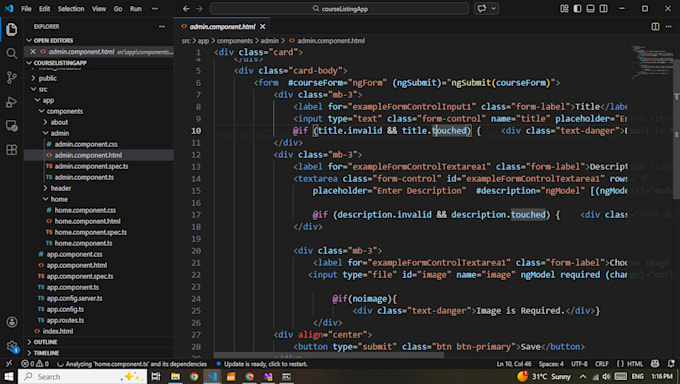Open the Explorer view in activity bar
The image size is (680, 384).
[x=12, y=29]
